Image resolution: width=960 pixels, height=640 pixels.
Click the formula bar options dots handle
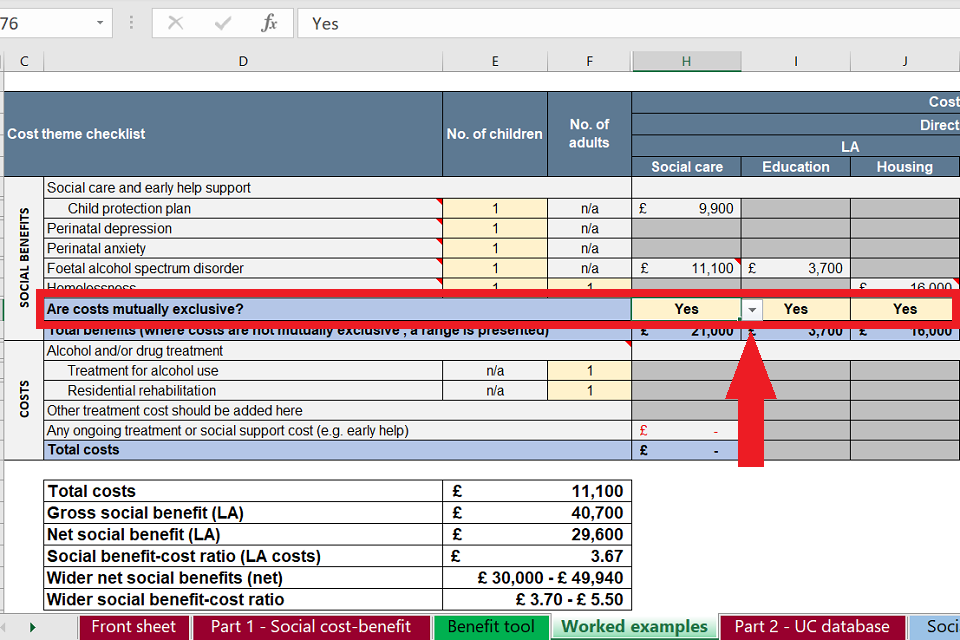tap(133, 23)
